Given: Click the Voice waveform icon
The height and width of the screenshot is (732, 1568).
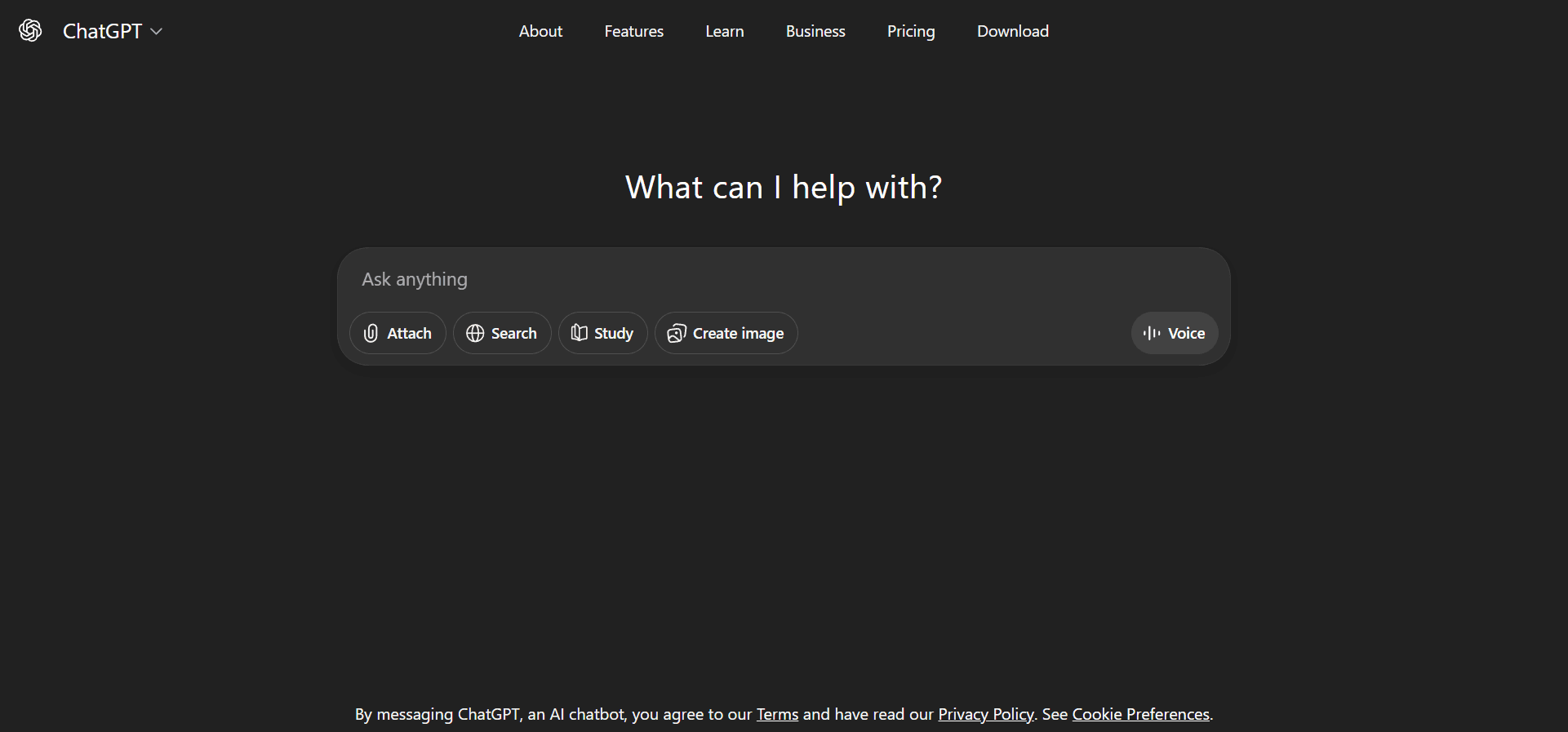Looking at the screenshot, I should tap(1151, 333).
